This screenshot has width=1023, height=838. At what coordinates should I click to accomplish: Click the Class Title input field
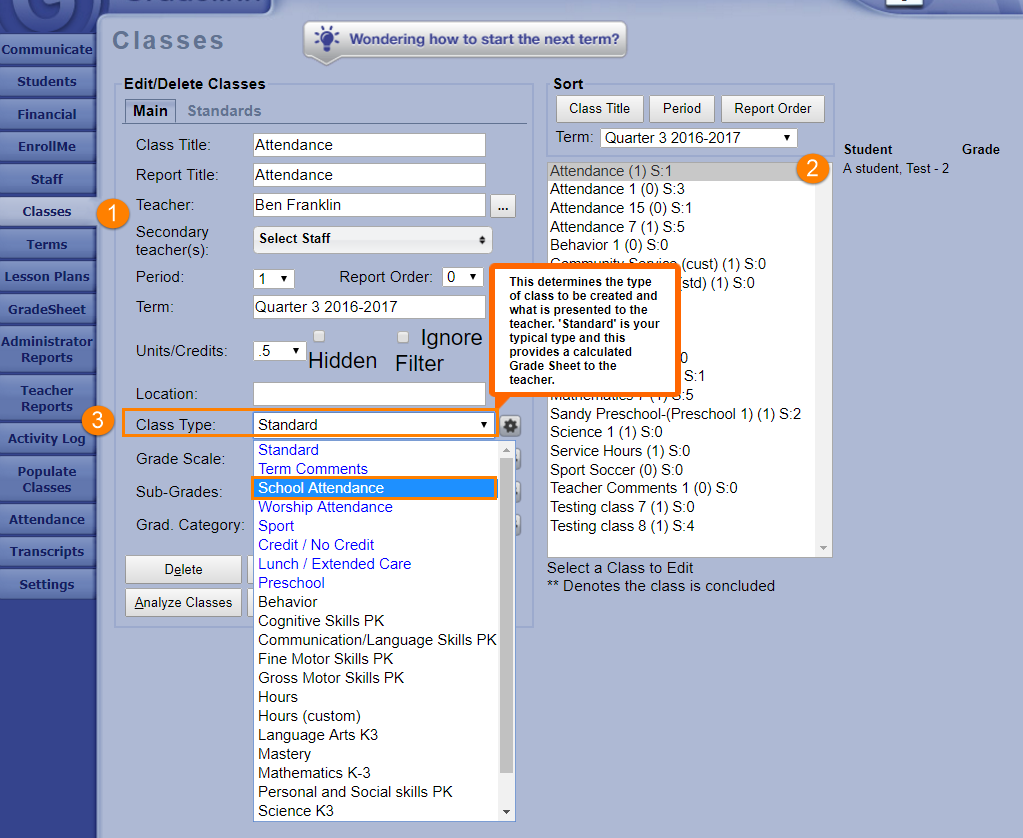coord(369,145)
